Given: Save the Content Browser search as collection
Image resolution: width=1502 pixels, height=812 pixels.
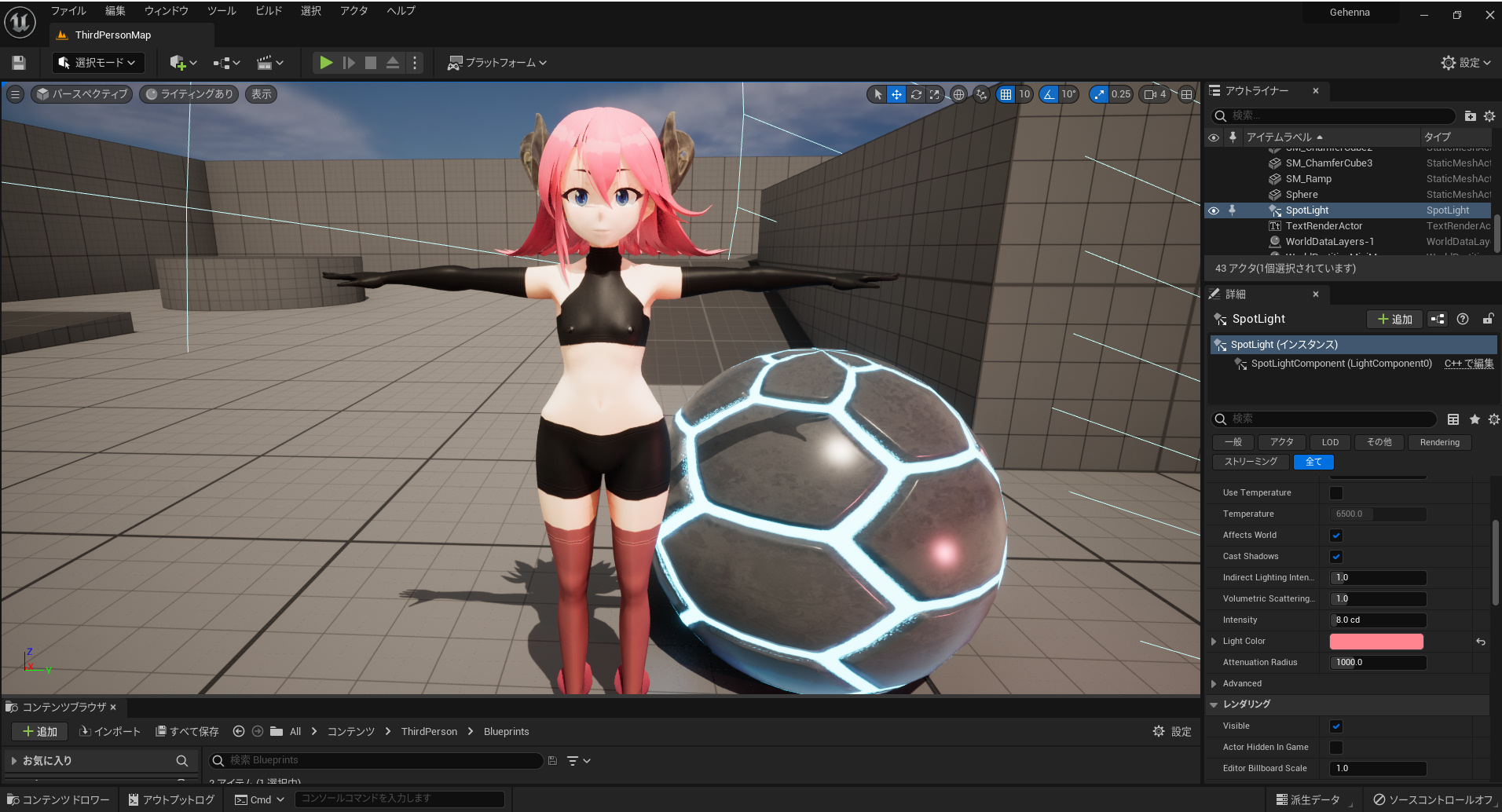Looking at the screenshot, I should pyautogui.click(x=552, y=760).
